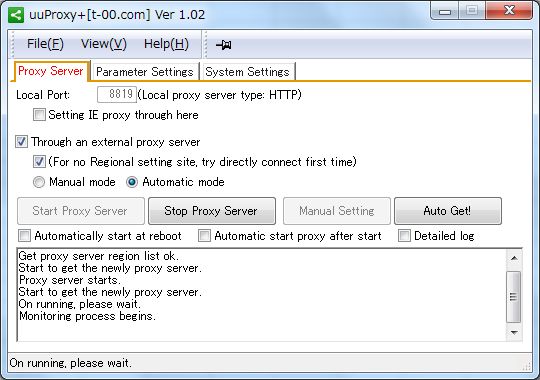This screenshot has width=540, height=380.
Task: Switch to the Proxy Server tab
Action: click(x=51, y=71)
